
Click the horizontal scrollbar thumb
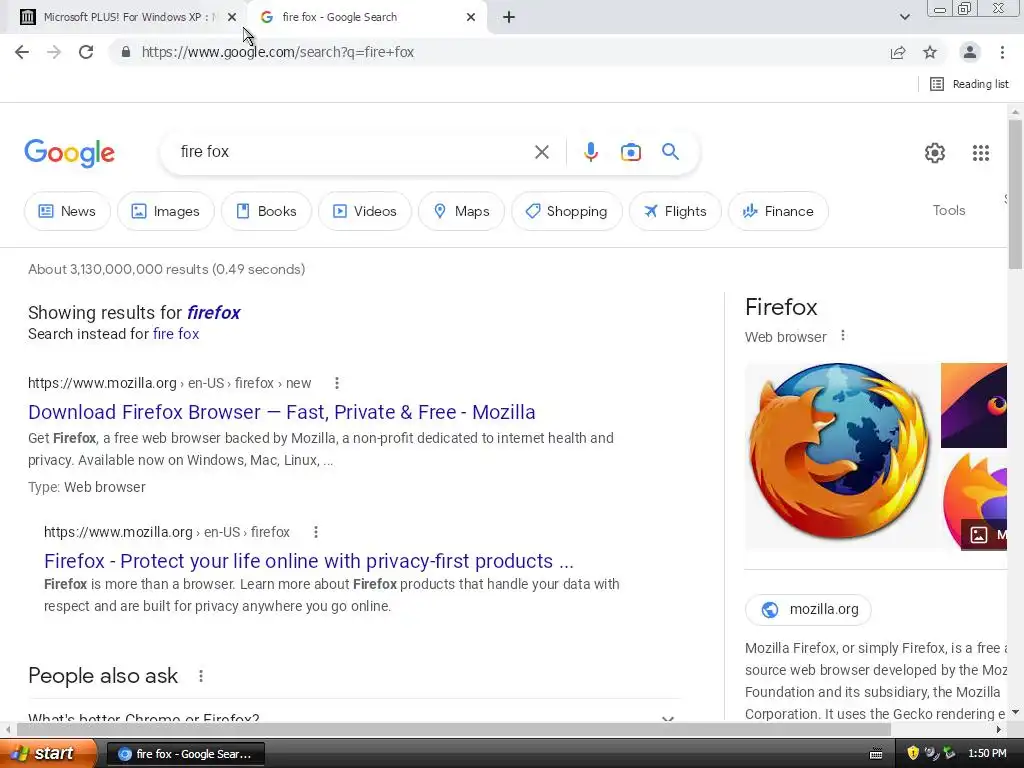[x=454, y=729]
